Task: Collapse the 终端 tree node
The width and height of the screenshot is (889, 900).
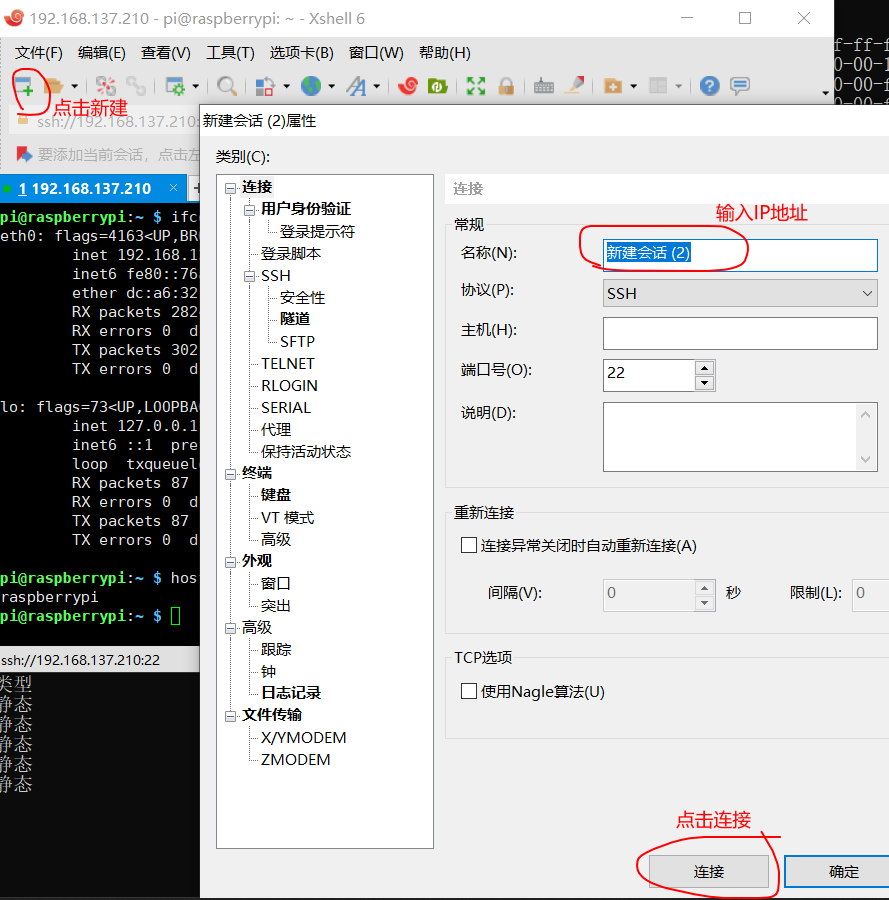Action: pos(231,474)
